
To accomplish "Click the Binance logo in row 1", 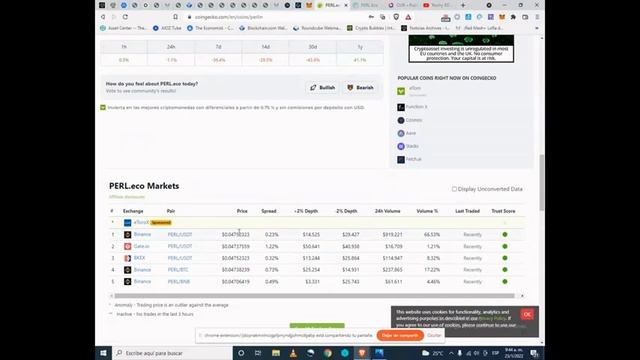I will click(x=128, y=234).
